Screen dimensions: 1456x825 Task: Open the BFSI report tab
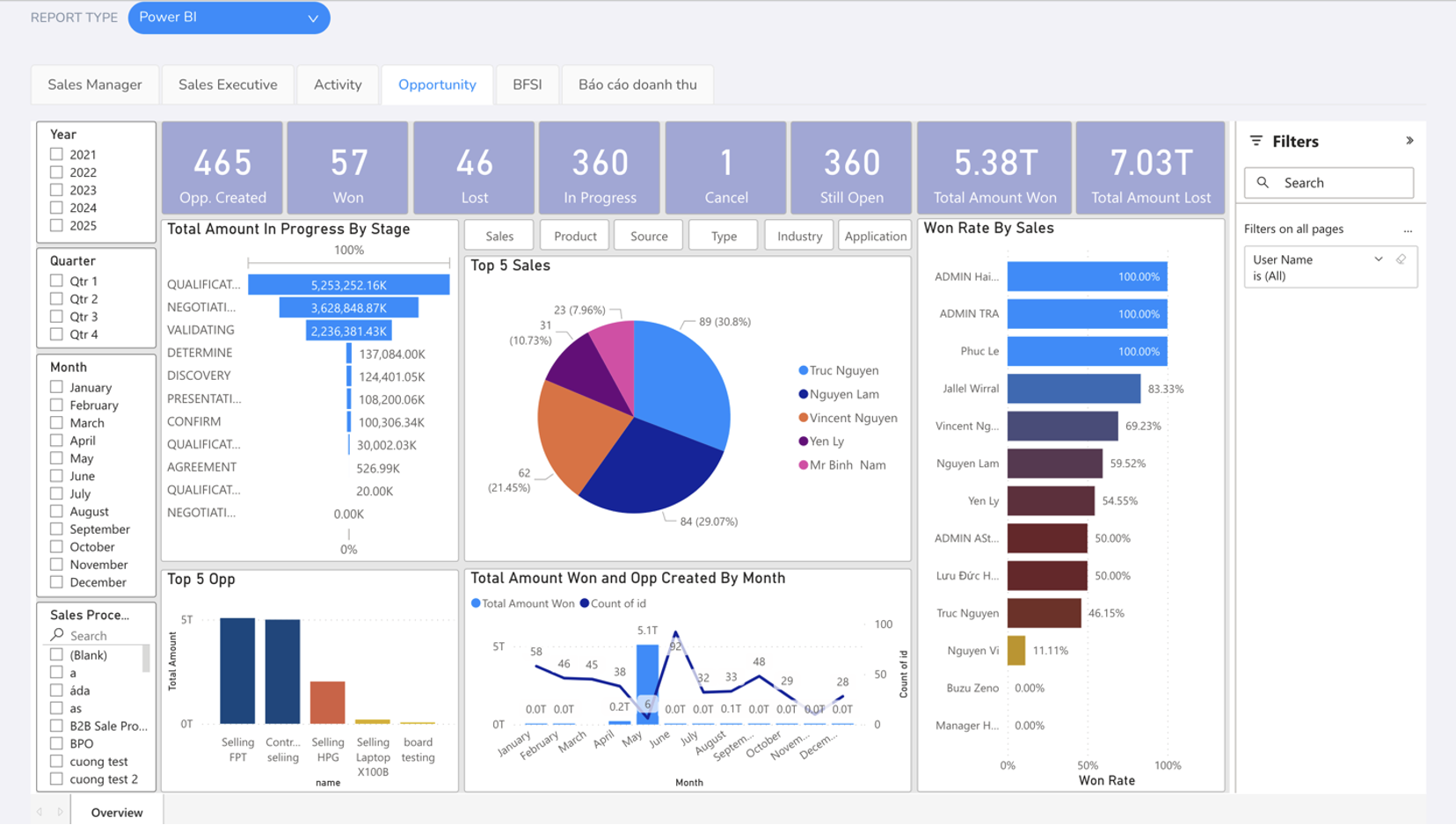click(528, 84)
